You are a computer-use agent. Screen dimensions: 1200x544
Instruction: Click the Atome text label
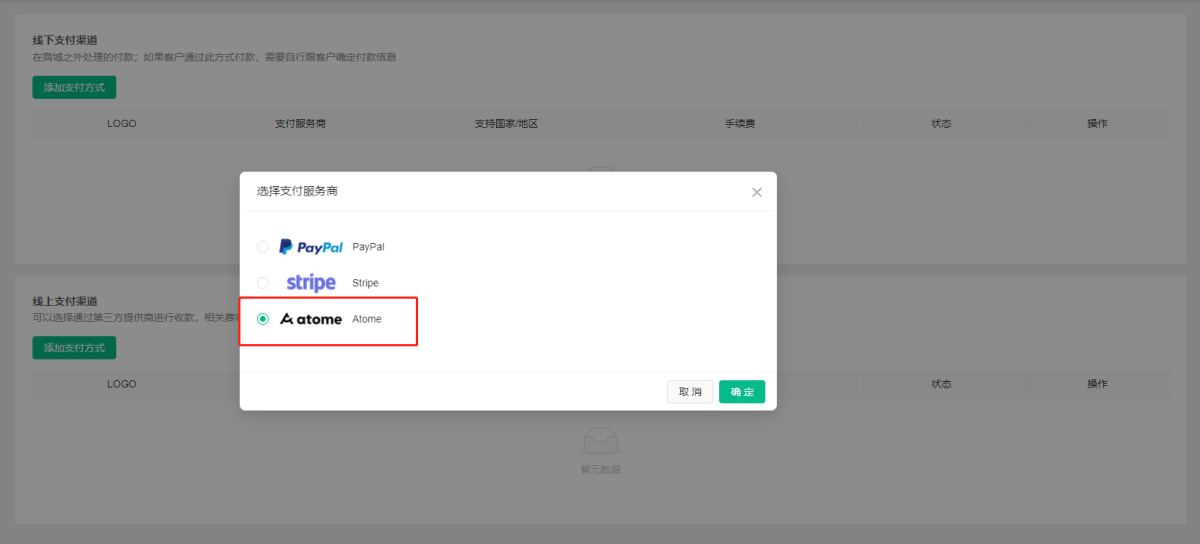pos(367,319)
